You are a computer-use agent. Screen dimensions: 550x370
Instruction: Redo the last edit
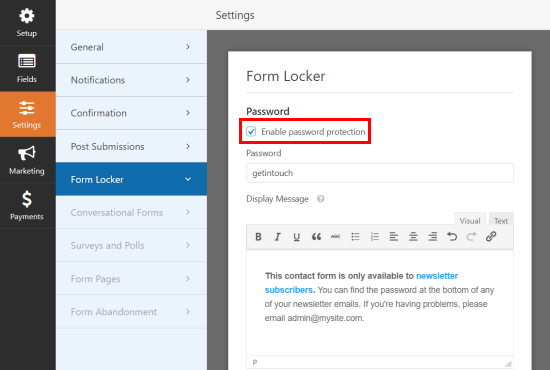tap(471, 237)
